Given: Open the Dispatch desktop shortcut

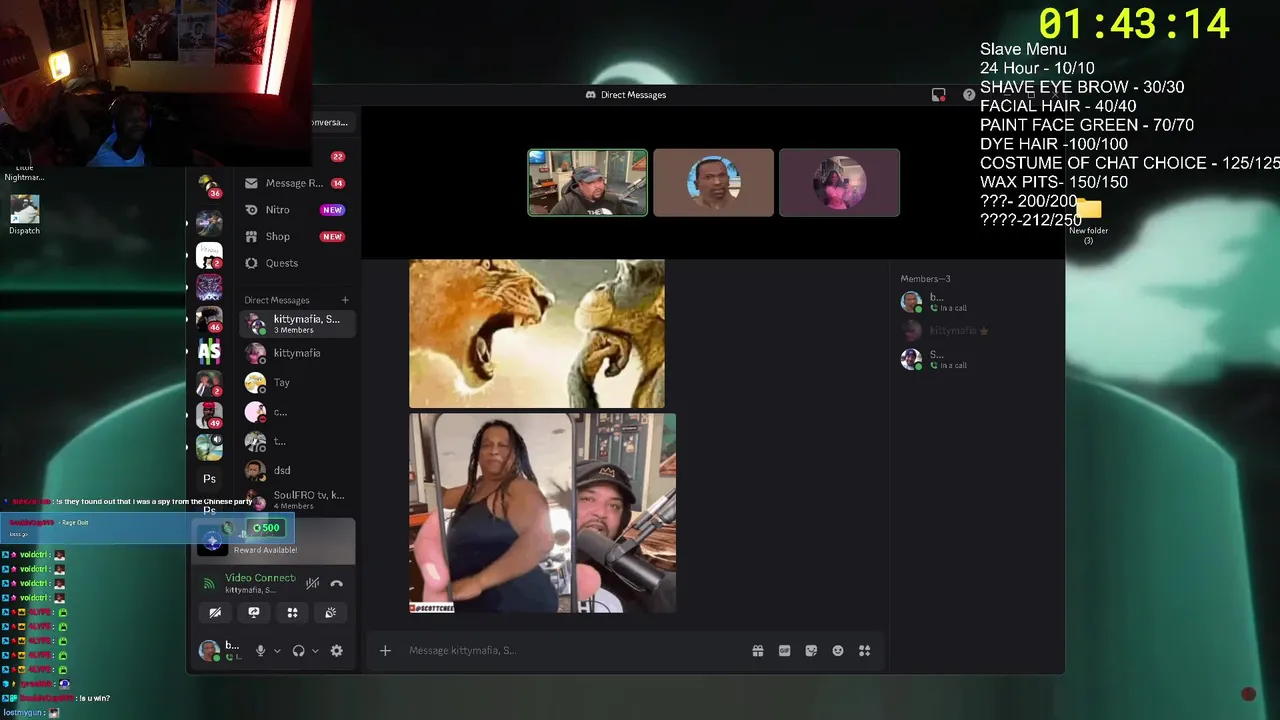Looking at the screenshot, I should [x=24, y=214].
